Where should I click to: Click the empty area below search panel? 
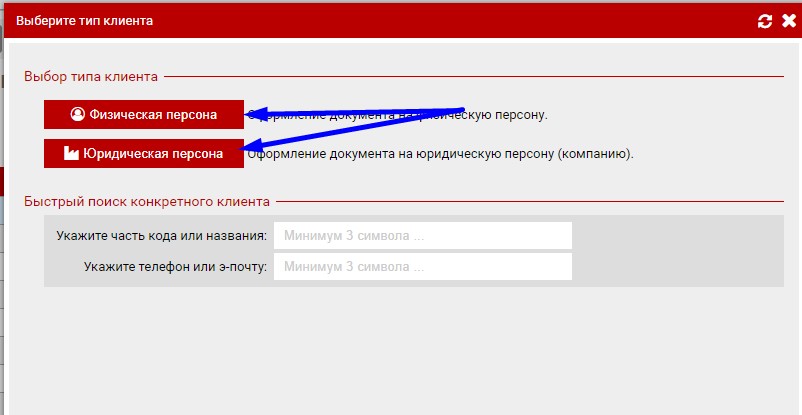(400, 350)
